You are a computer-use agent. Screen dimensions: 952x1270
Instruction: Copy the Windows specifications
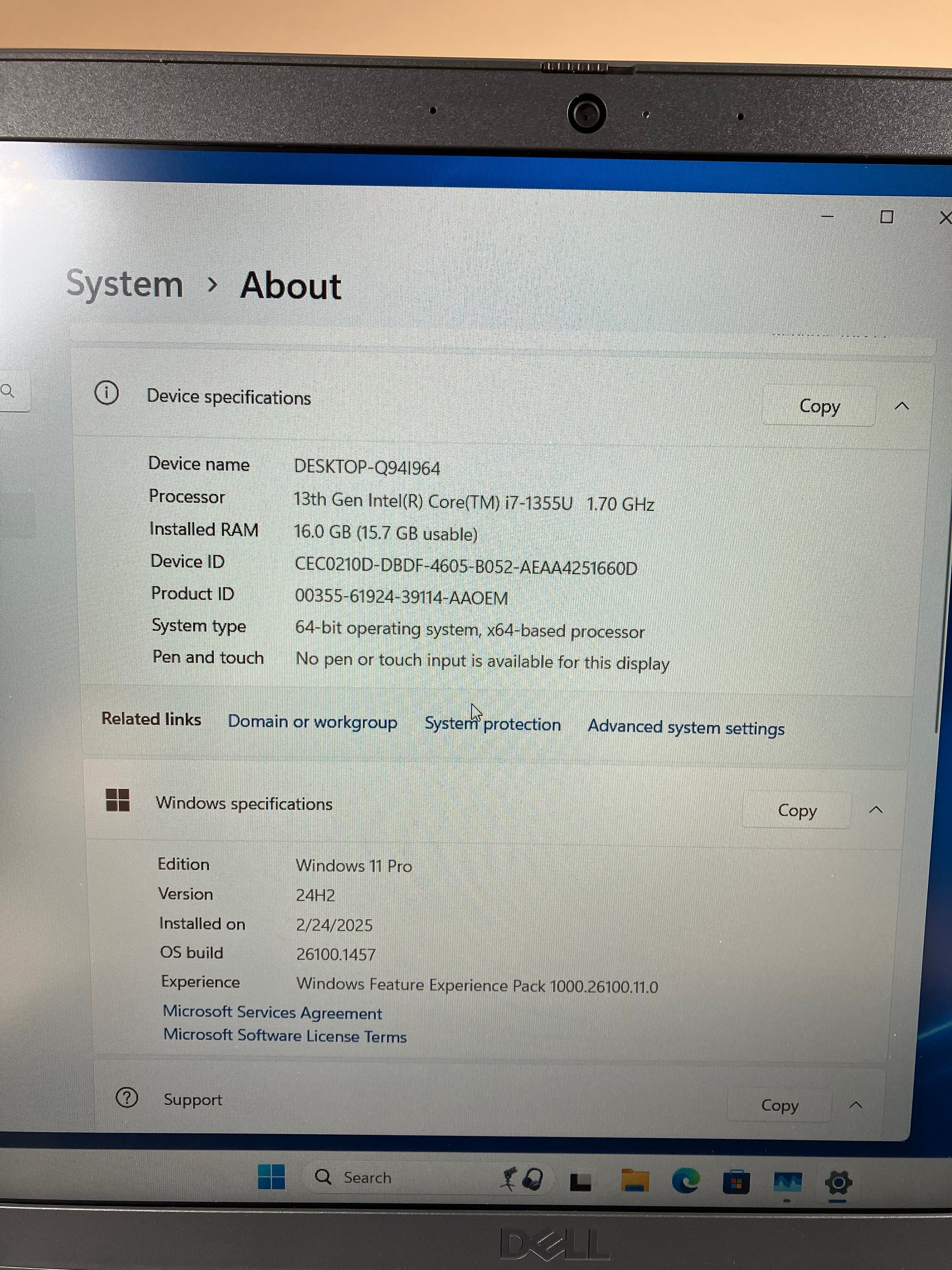pos(796,810)
